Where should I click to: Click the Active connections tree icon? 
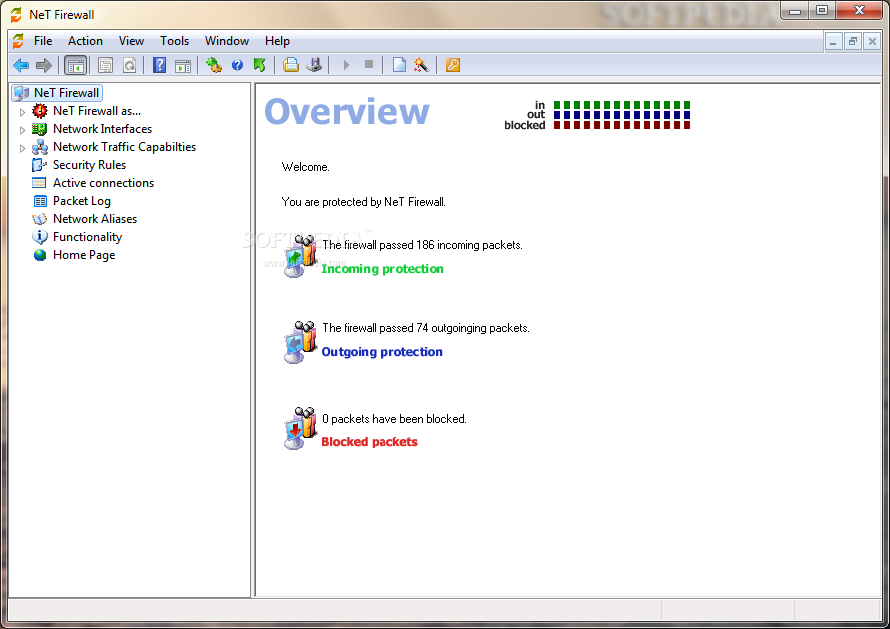pyautogui.click(x=39, y=183)
